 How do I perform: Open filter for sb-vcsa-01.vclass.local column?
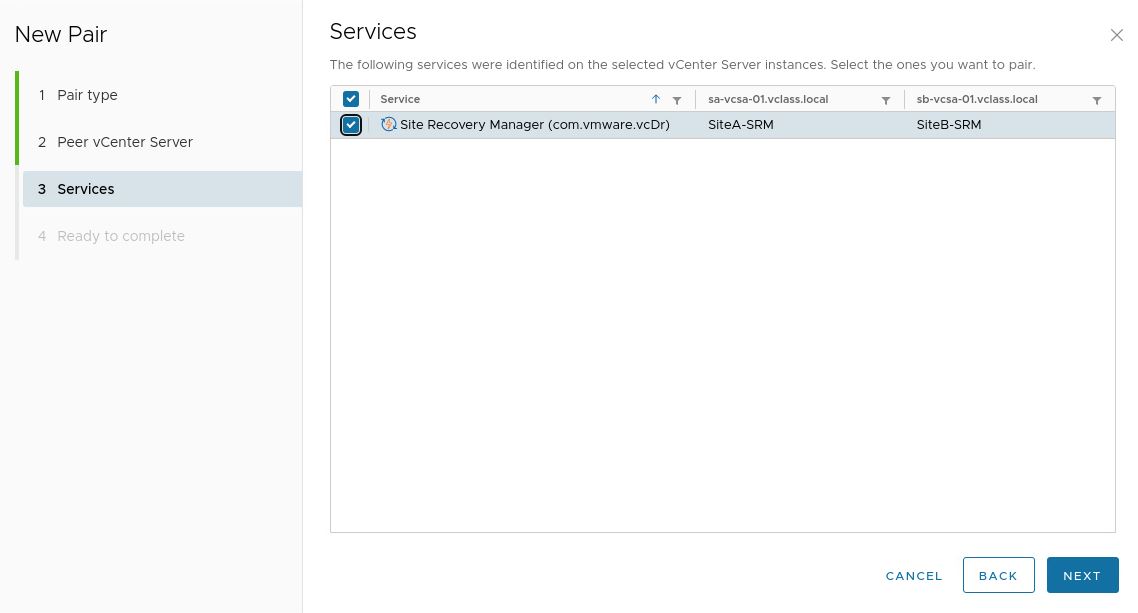[1097, 100]
